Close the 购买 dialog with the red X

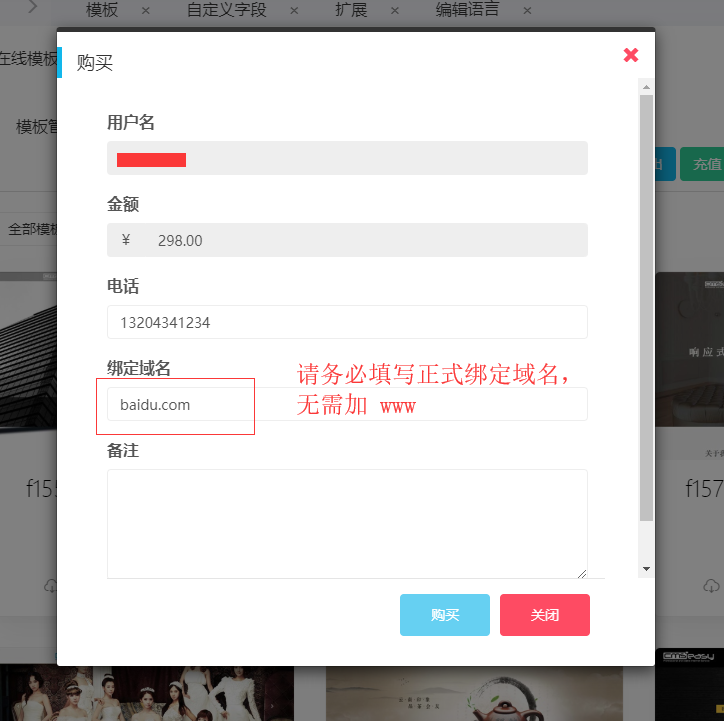pos(631,55)
